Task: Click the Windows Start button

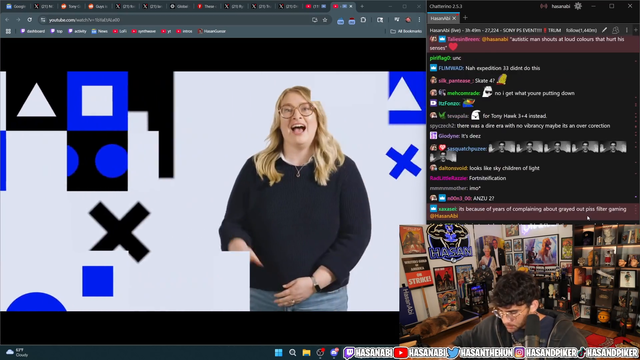Action: 279,353
